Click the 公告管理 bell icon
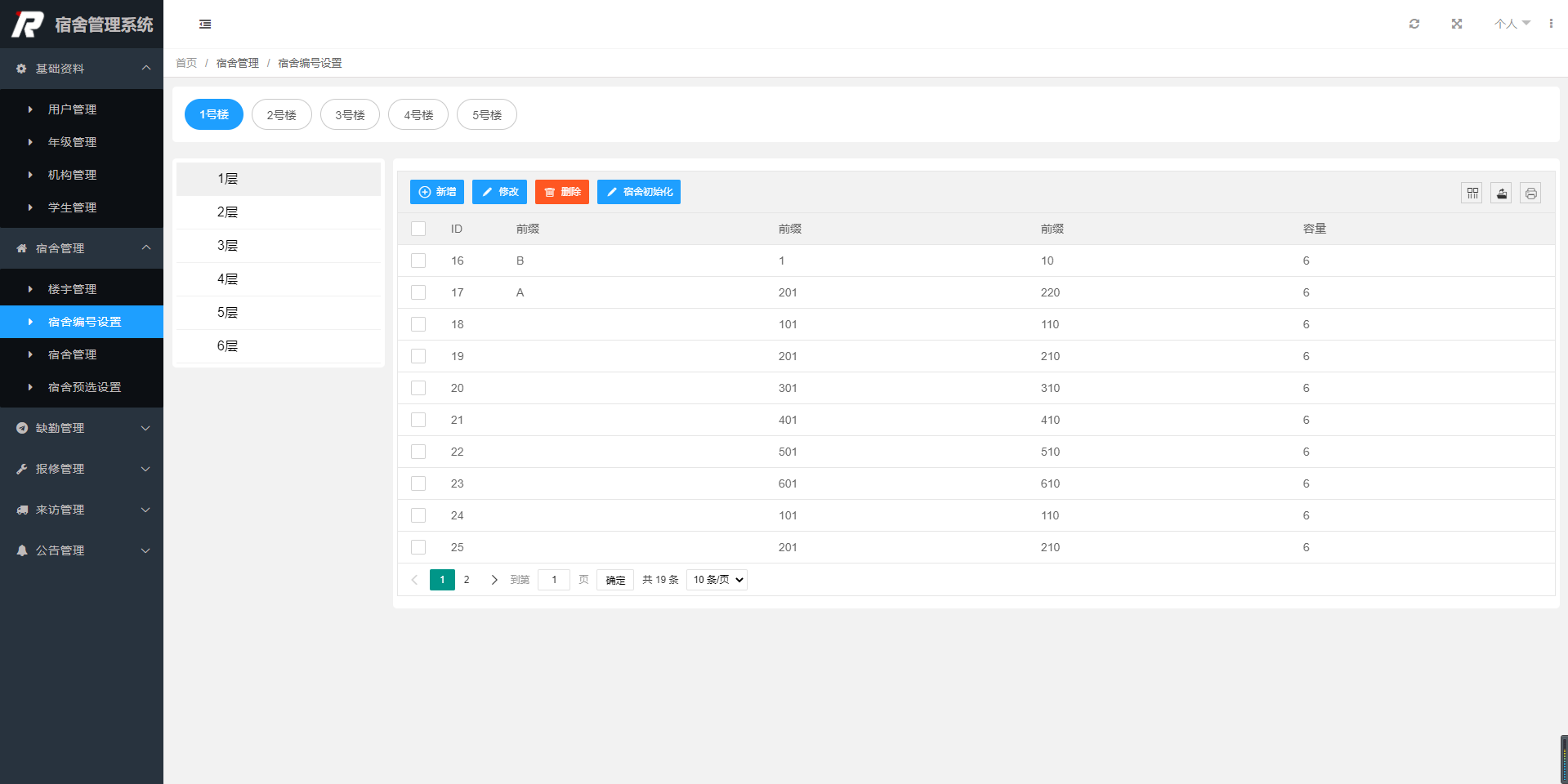 coord(22,550)
